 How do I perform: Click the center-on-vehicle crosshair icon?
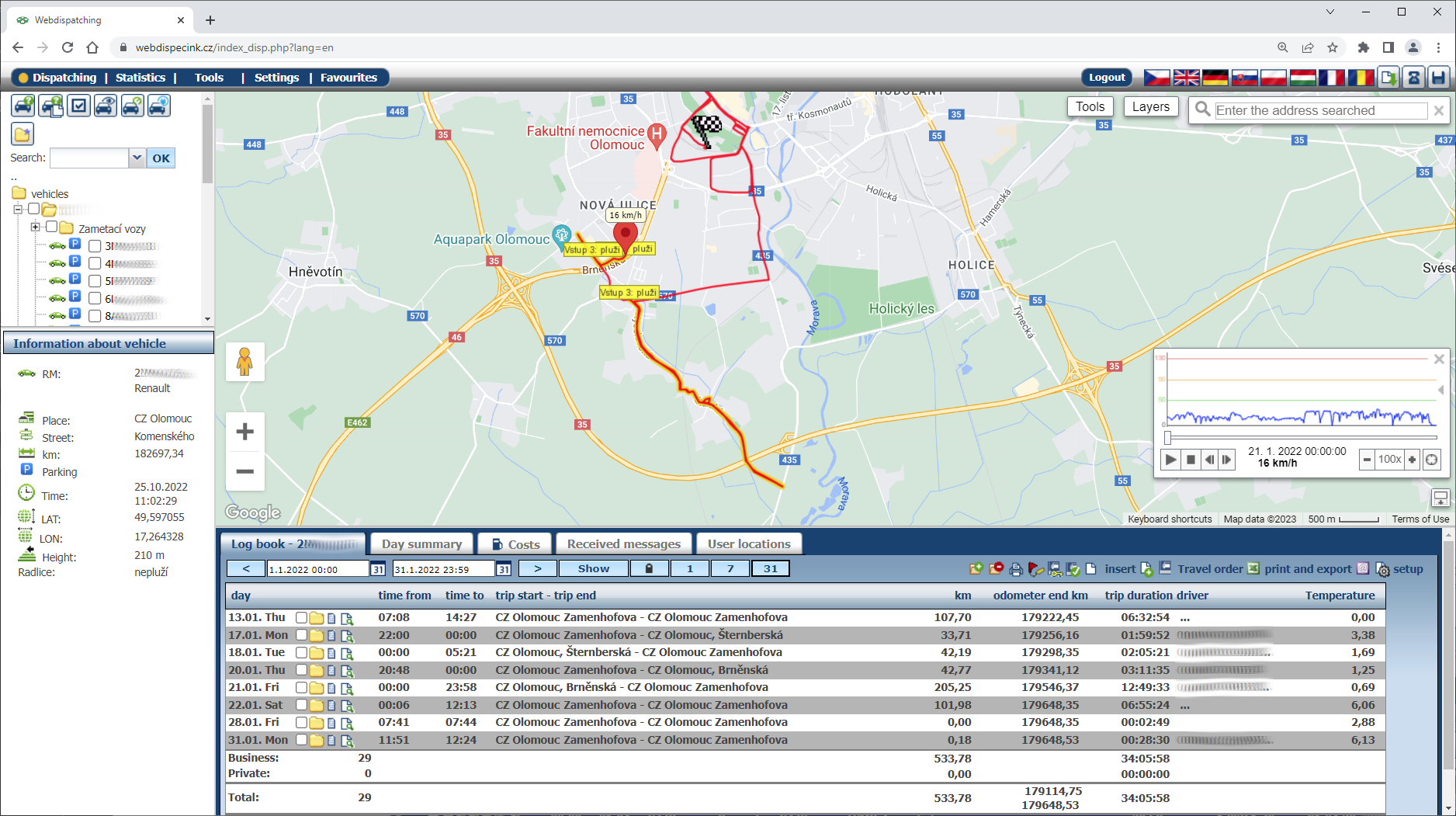pyautogui.click(x=1432, y=460)
